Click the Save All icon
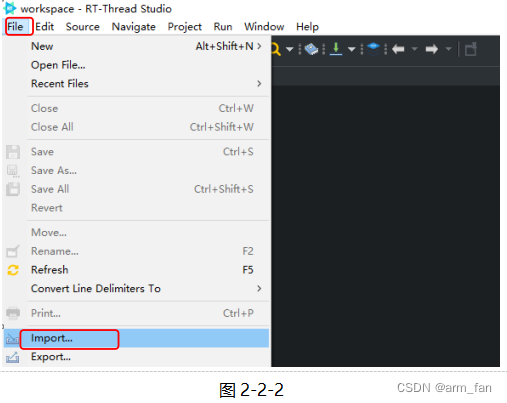 (13, 189)
